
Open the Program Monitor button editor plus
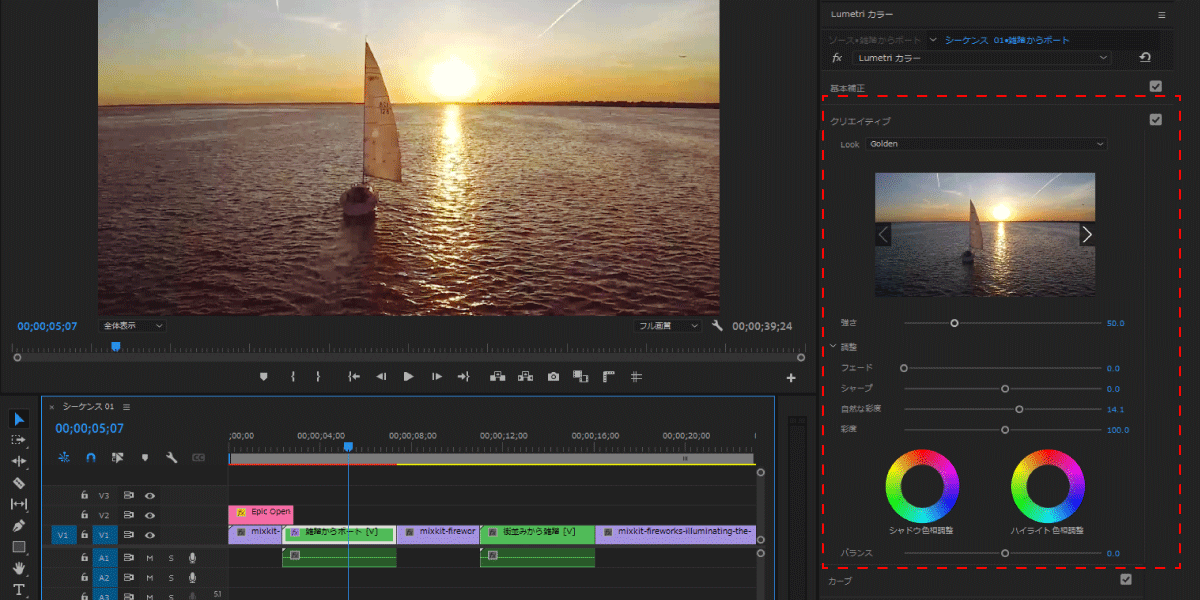[791, 378]
